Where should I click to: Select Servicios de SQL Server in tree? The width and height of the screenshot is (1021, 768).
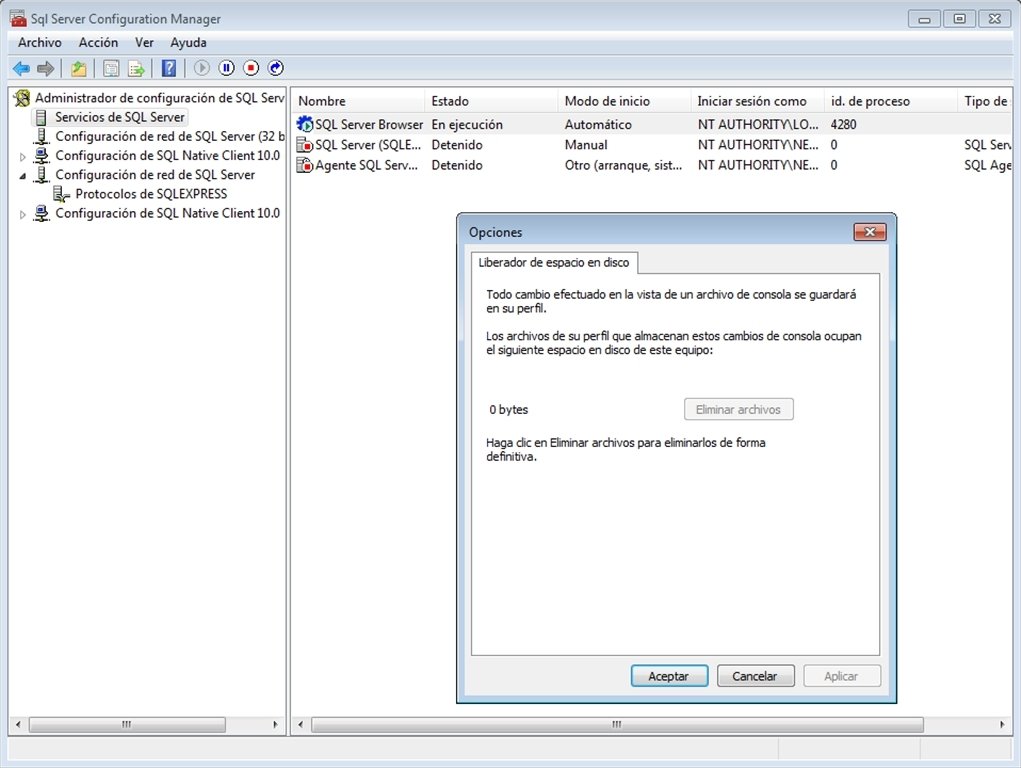point(120,117)
